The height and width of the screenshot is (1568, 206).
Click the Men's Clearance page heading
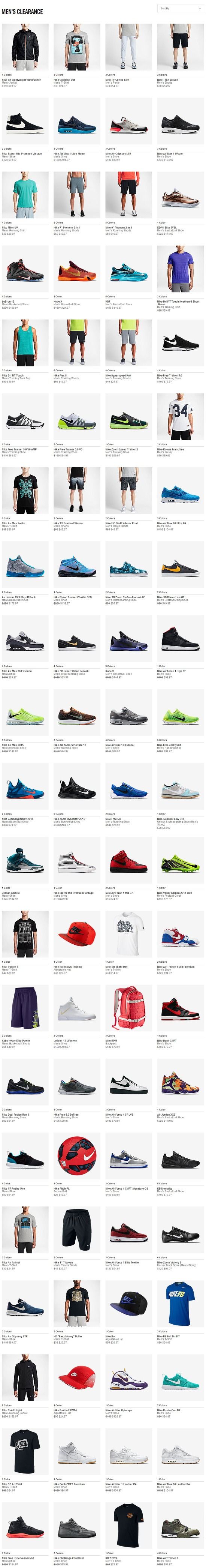point(22,12)
